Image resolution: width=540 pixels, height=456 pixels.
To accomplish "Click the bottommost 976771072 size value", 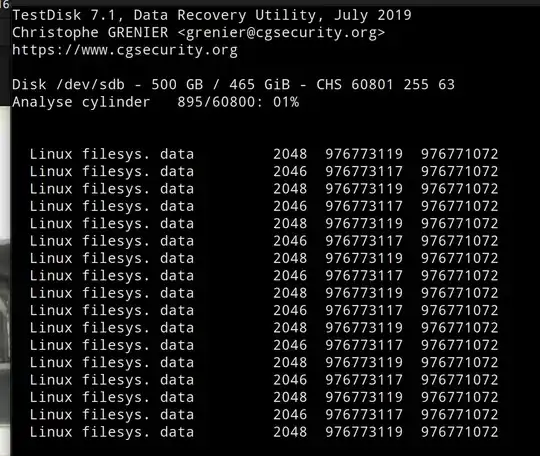I will click(x=459, y=432).
